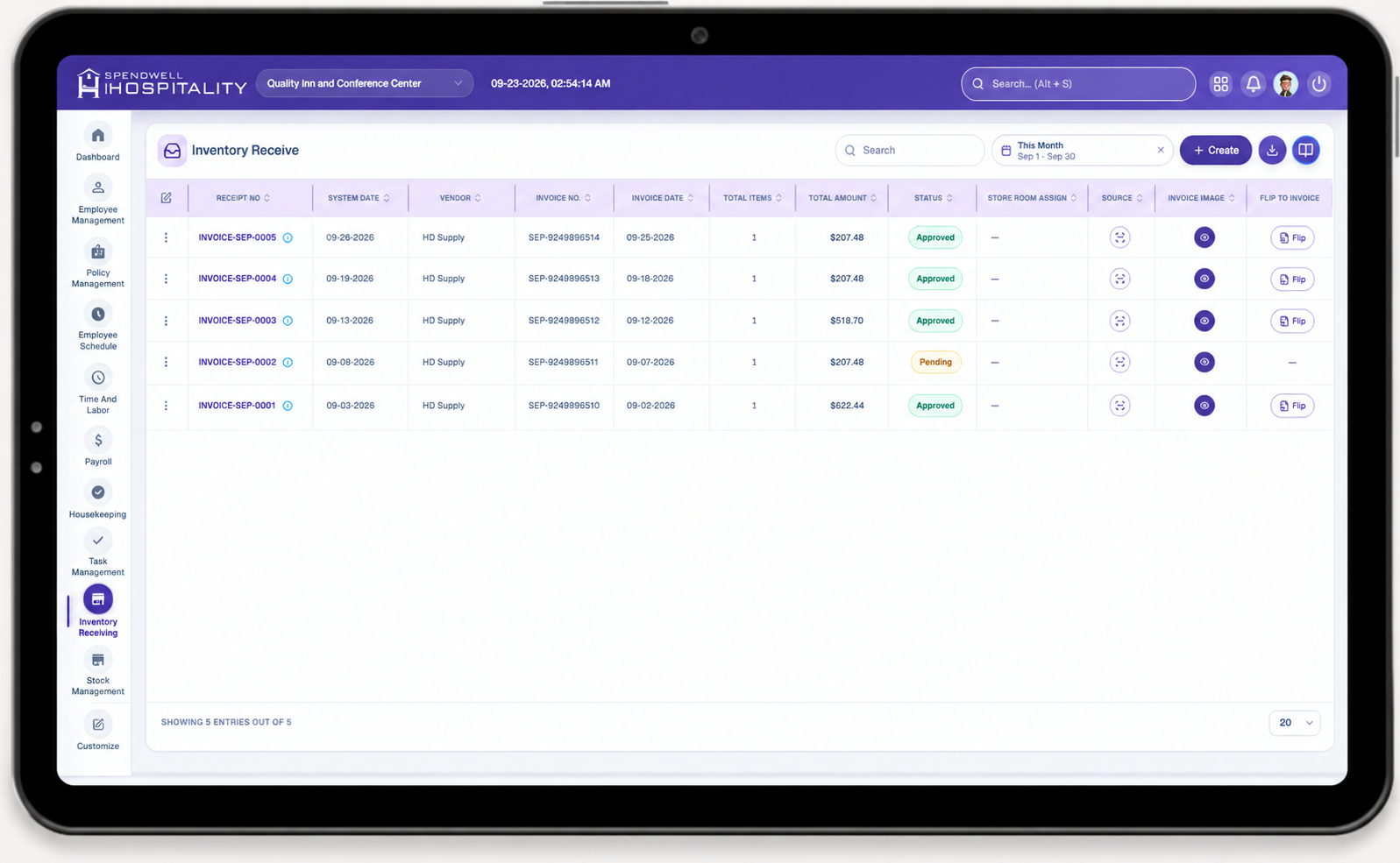The width and height of the screenshot is (1400, 863).
Task: Open the book guide icon beside download
Action: click(1305, 150)
